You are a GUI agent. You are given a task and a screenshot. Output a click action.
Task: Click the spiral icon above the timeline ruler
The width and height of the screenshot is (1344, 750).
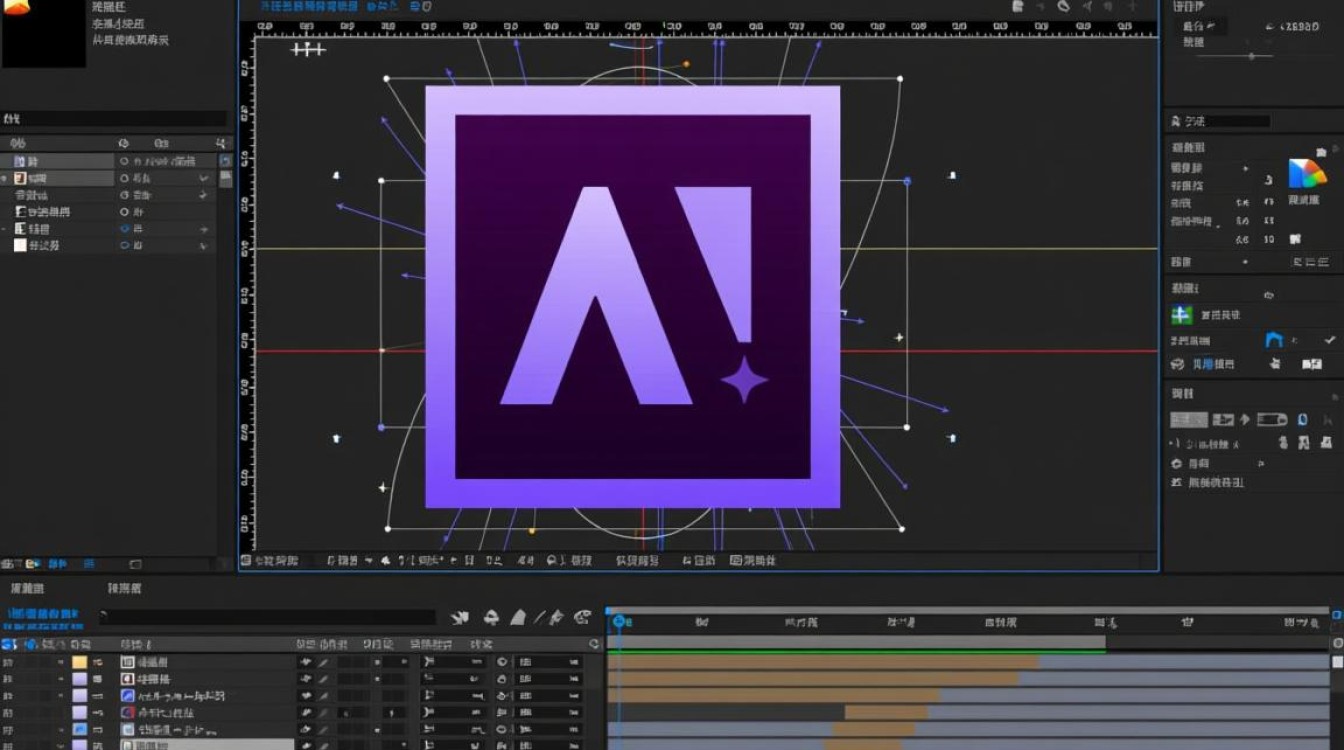tap(583, 618)
